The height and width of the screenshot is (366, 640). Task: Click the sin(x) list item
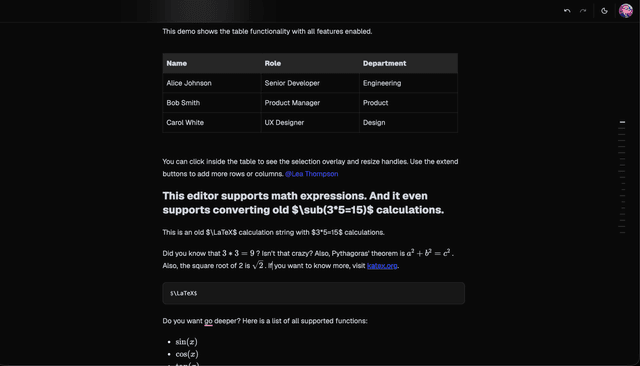click(x=187, y=342)
